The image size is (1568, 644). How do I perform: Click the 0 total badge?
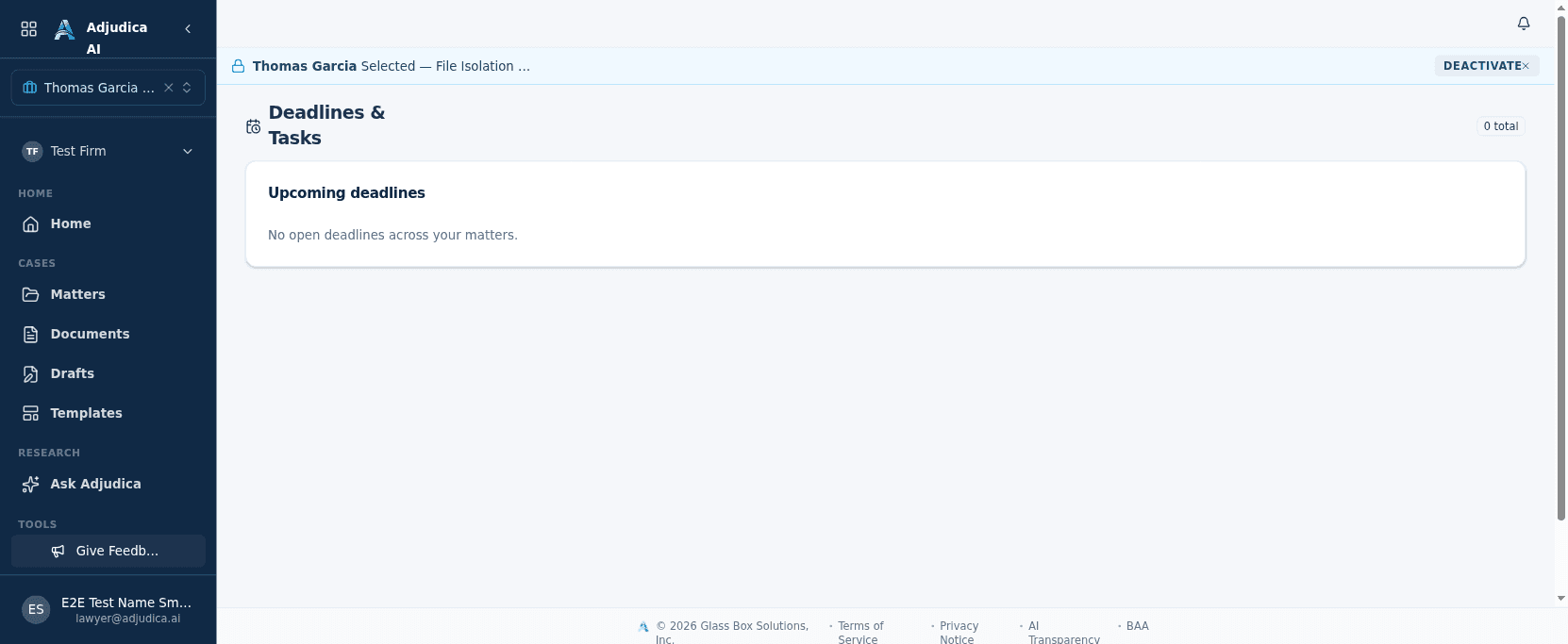click(1501, 126)
